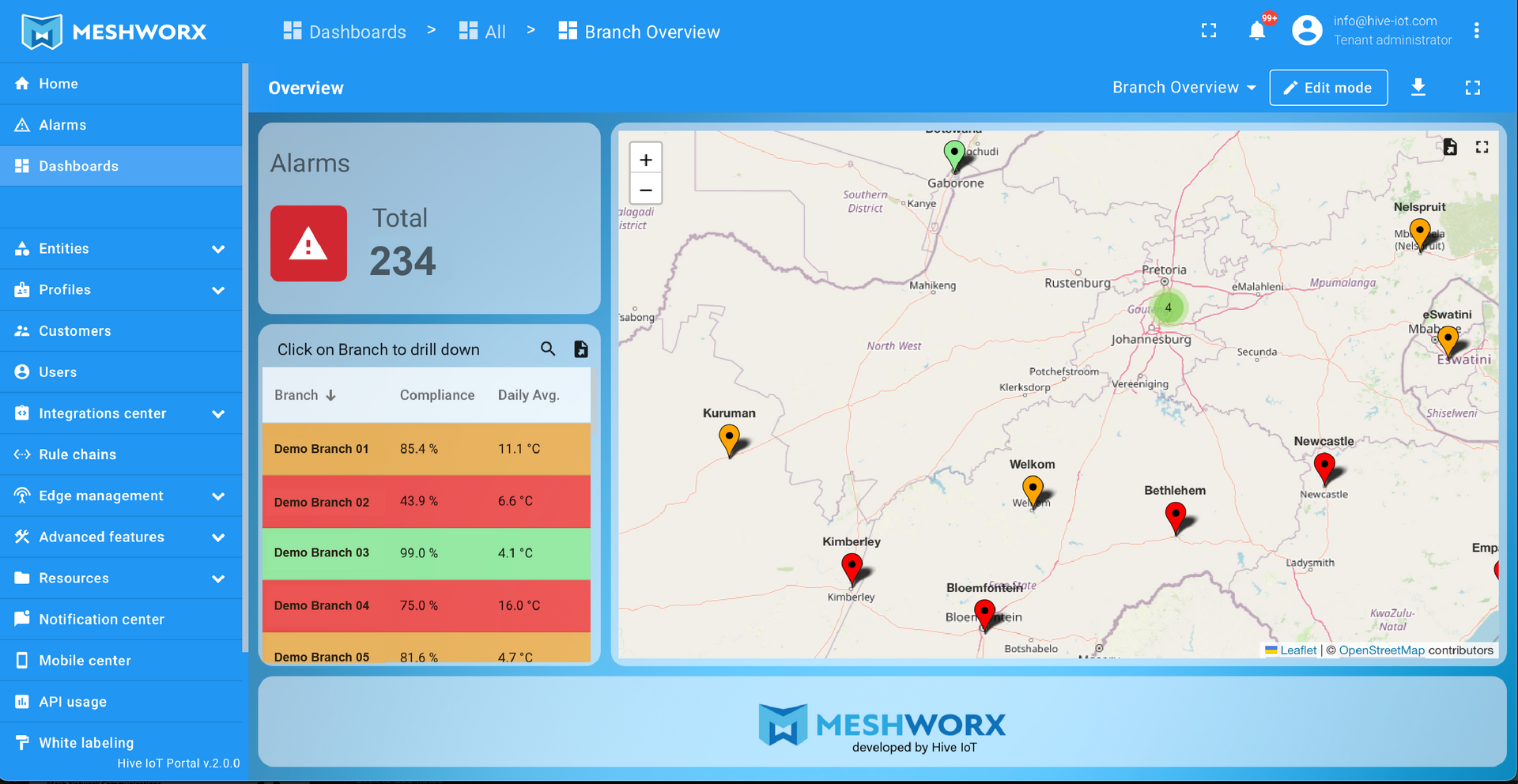Viewport: 1518px width, 784px height.
Task: Expand the Profiles chevron
Action: 218,290
